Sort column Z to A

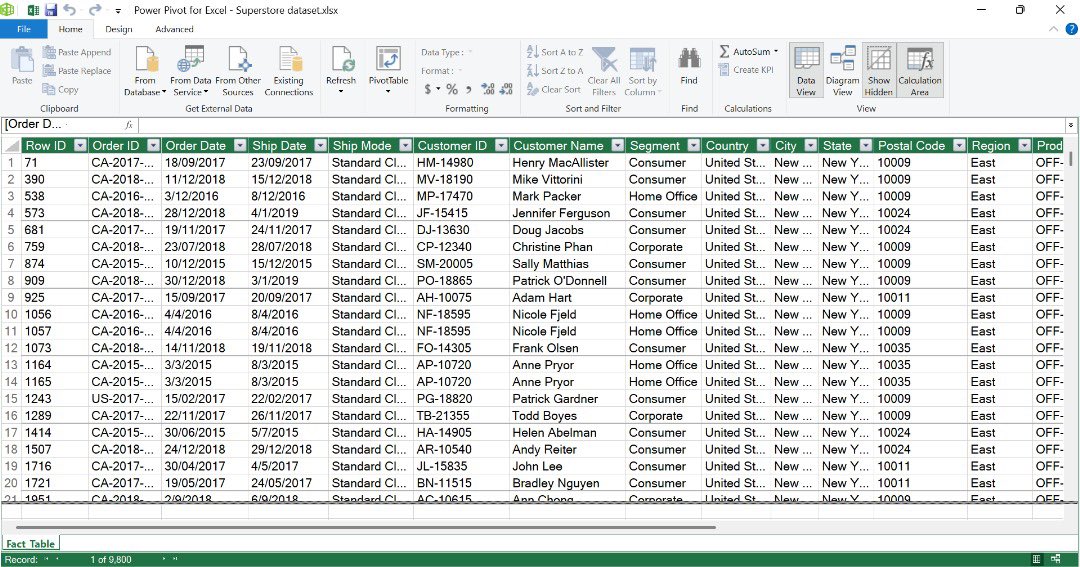(555, 70)
